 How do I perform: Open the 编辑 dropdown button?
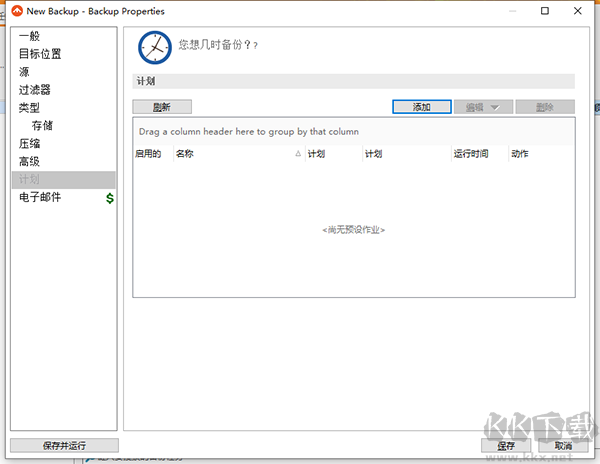tap(483, 107)
